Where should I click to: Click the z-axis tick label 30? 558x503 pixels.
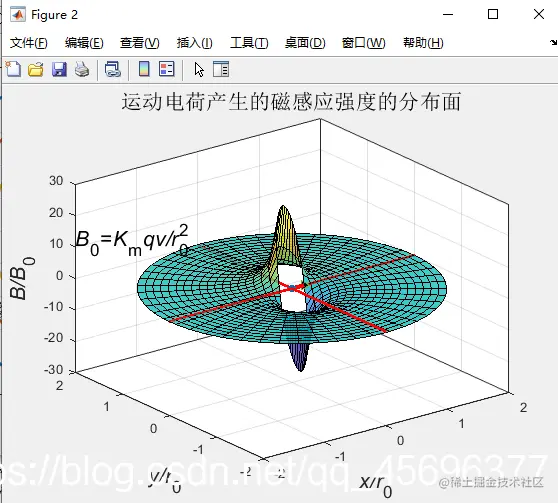[x=56, y=181]
